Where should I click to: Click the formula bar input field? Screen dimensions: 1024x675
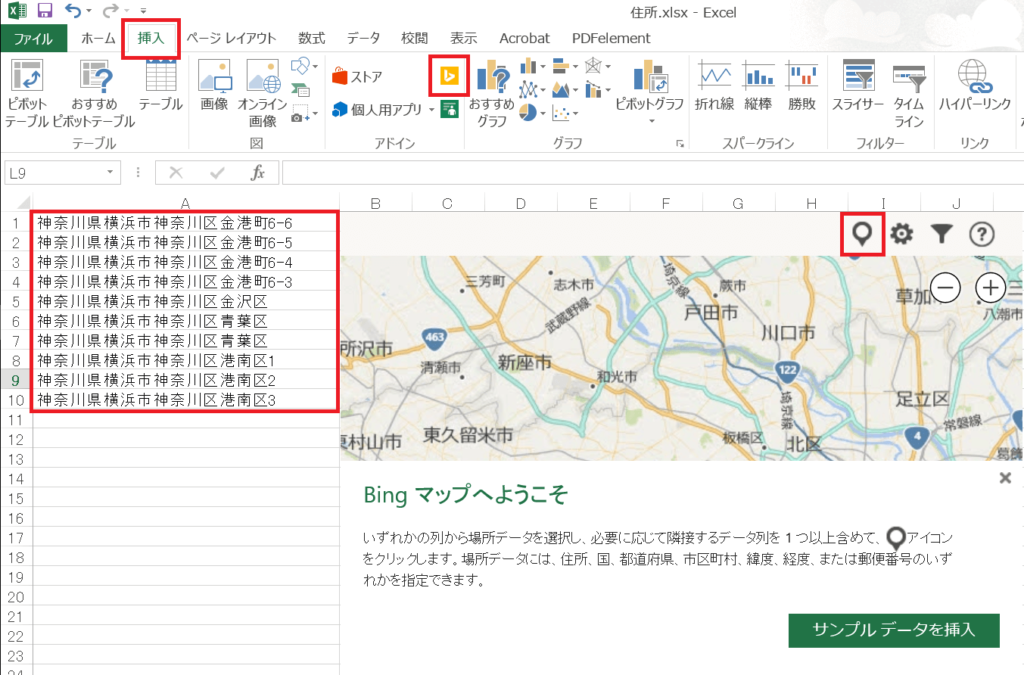coord(653,173)
